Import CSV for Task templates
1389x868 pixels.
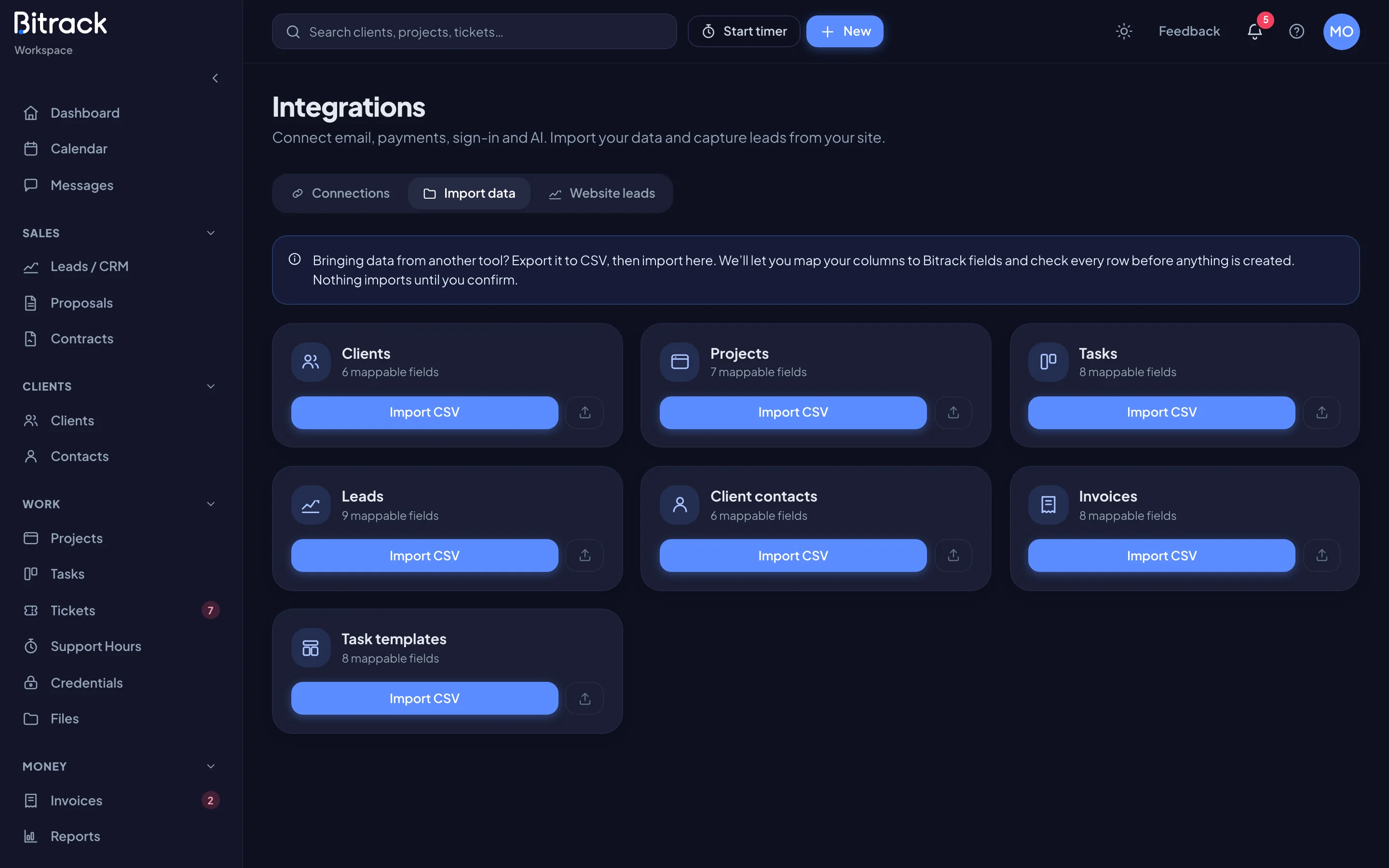point(424,698)
